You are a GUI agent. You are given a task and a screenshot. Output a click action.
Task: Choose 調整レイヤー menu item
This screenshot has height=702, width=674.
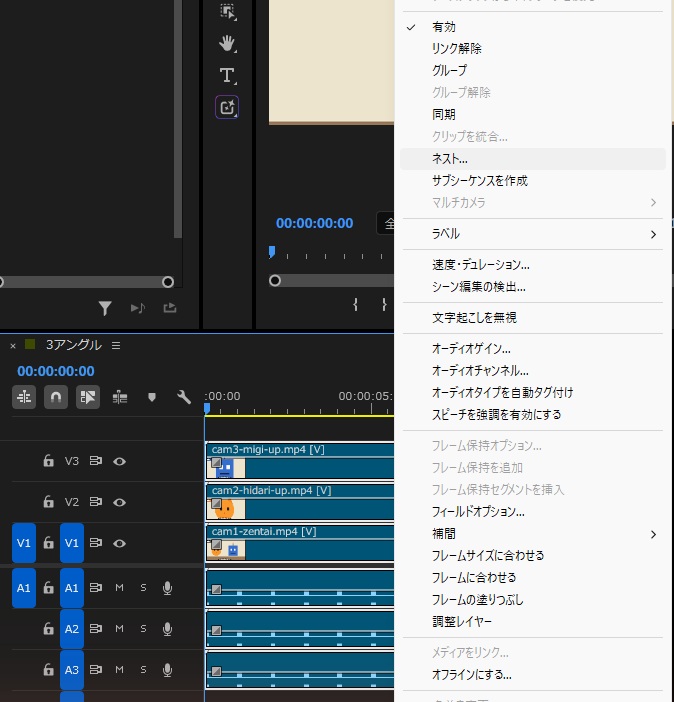coord(532,621)
